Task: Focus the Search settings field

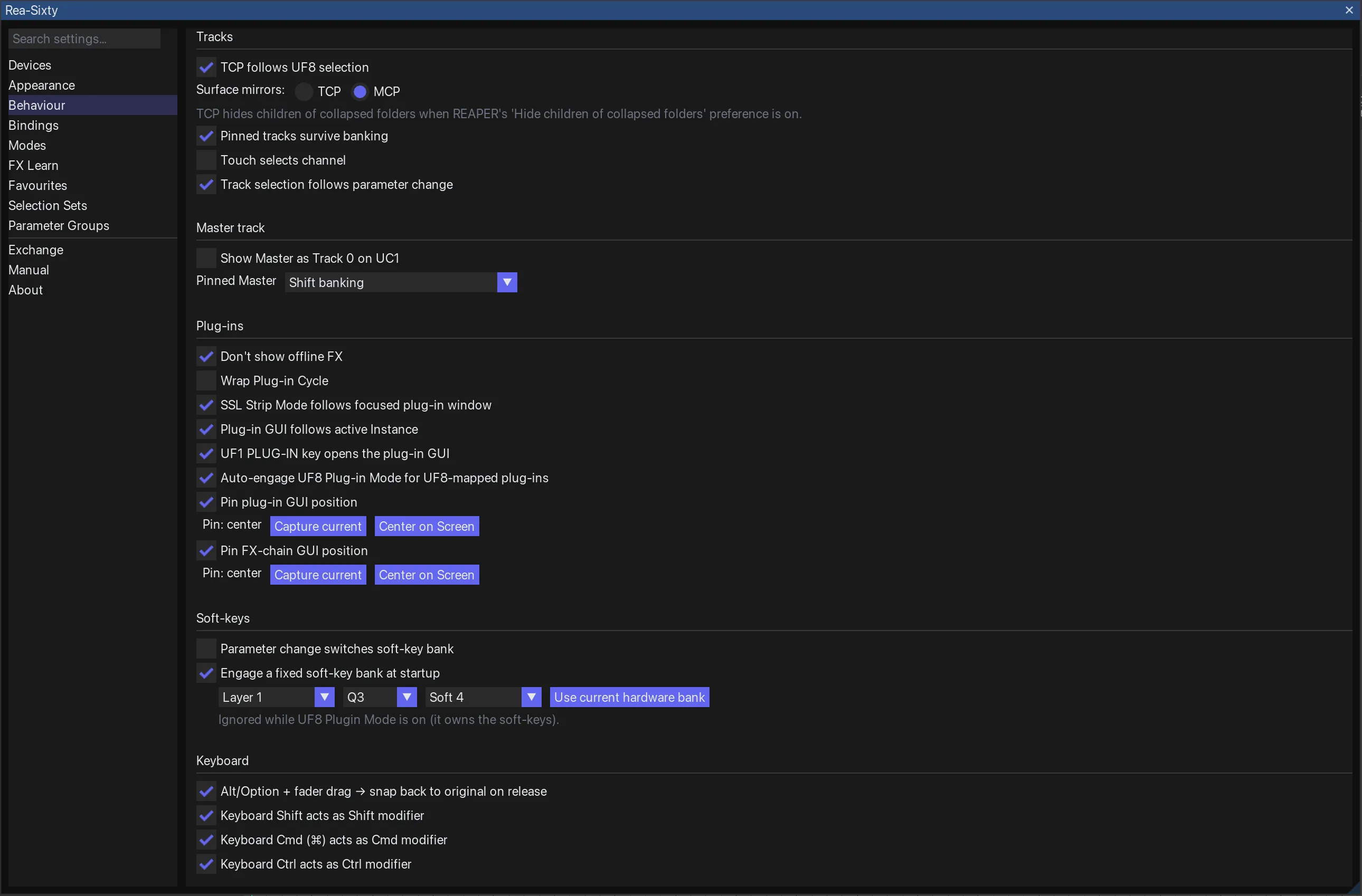Action: (84, 39)
